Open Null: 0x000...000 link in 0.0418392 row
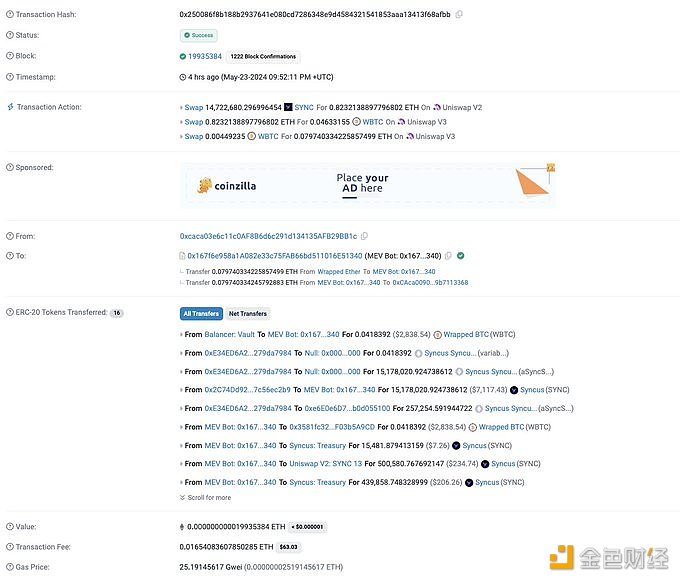 coord(332,353)
